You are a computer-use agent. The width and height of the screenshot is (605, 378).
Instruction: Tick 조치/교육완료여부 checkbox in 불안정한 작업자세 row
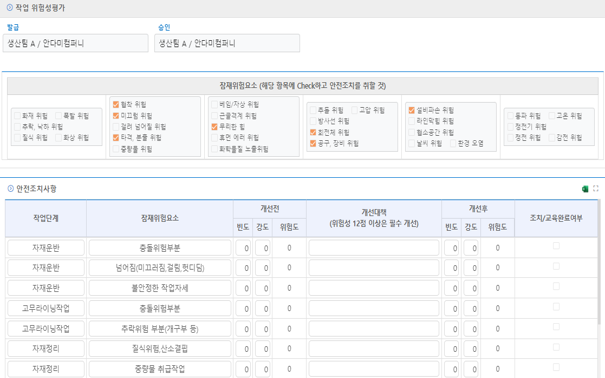click(x=556, y=286)
